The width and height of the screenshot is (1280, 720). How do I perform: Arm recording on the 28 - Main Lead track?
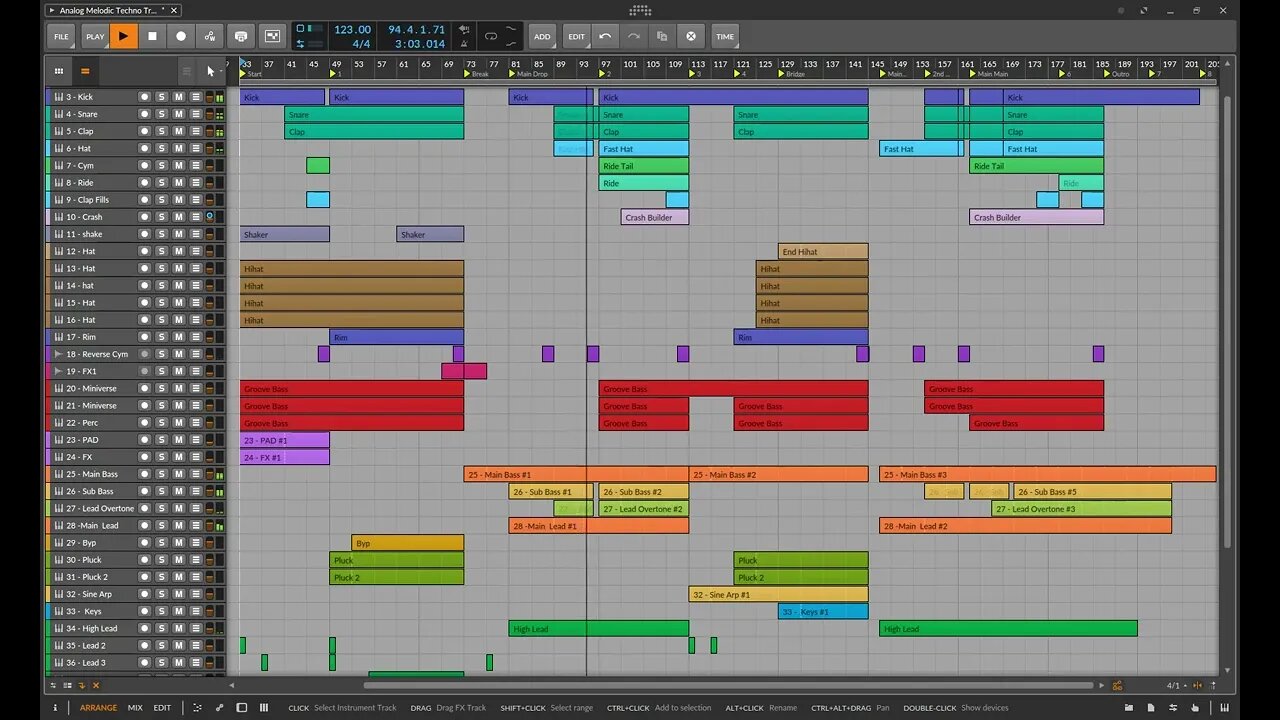point(144,525)
